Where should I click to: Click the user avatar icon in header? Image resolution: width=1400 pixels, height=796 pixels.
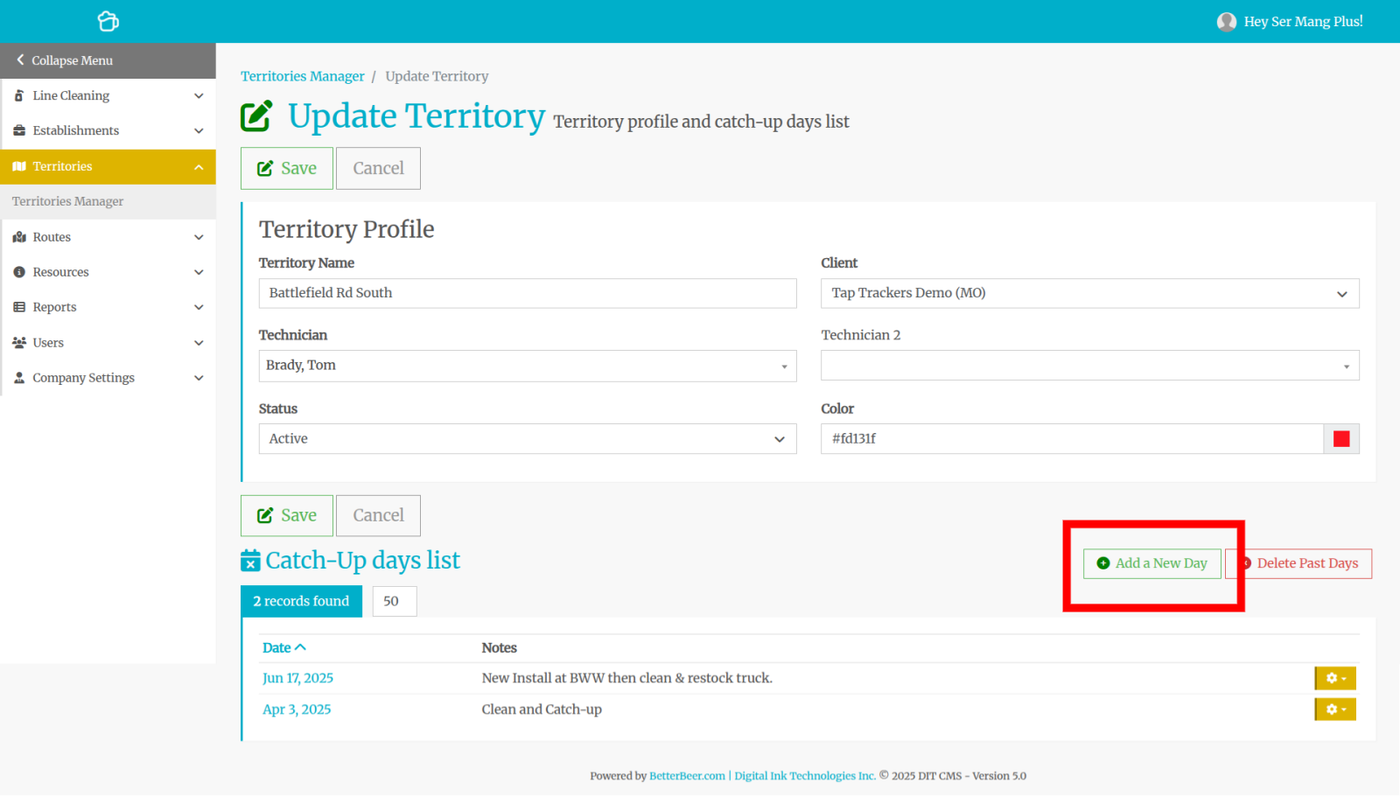coord(1226,21)
